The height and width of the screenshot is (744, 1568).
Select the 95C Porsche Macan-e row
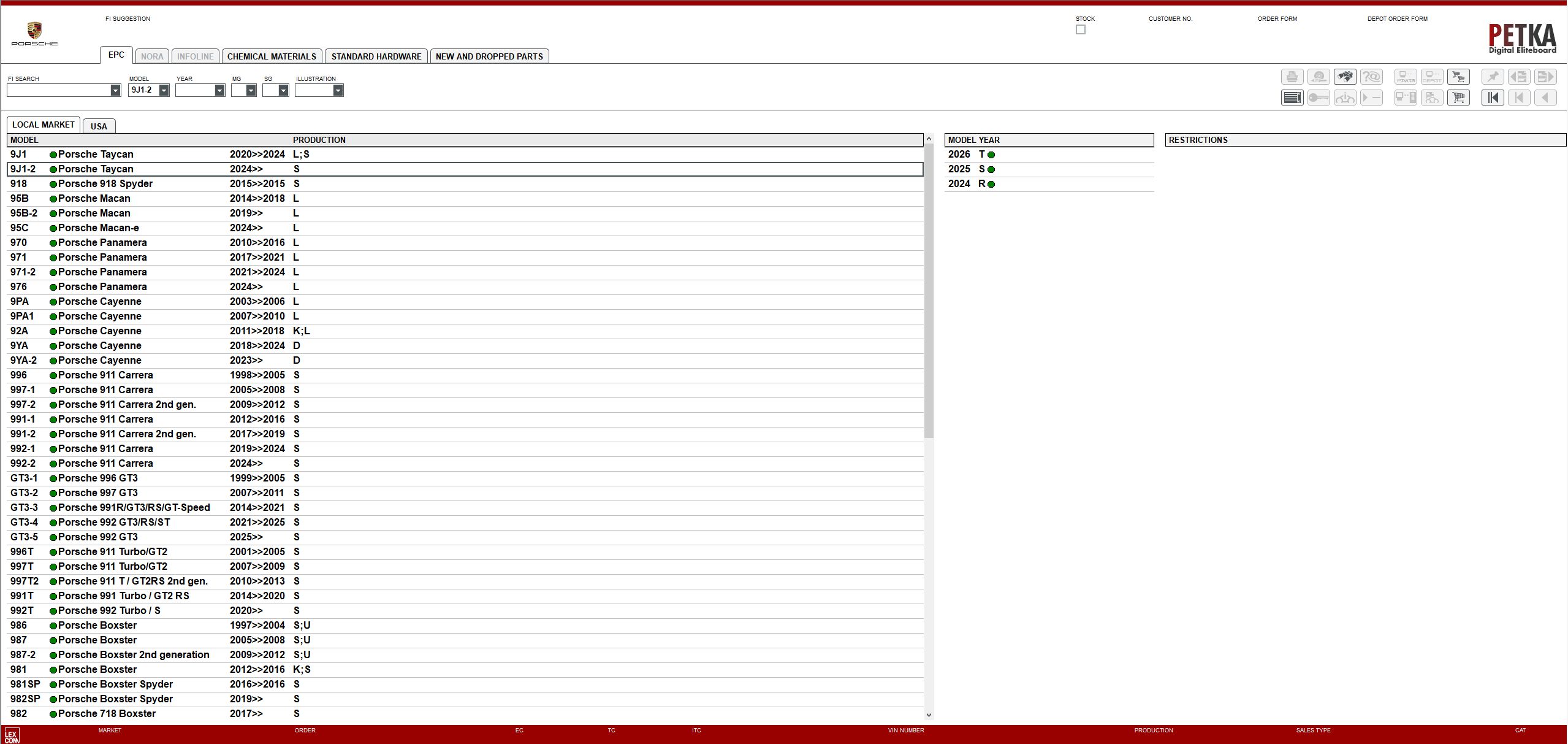pyautogui.click(x=98, y=228)
